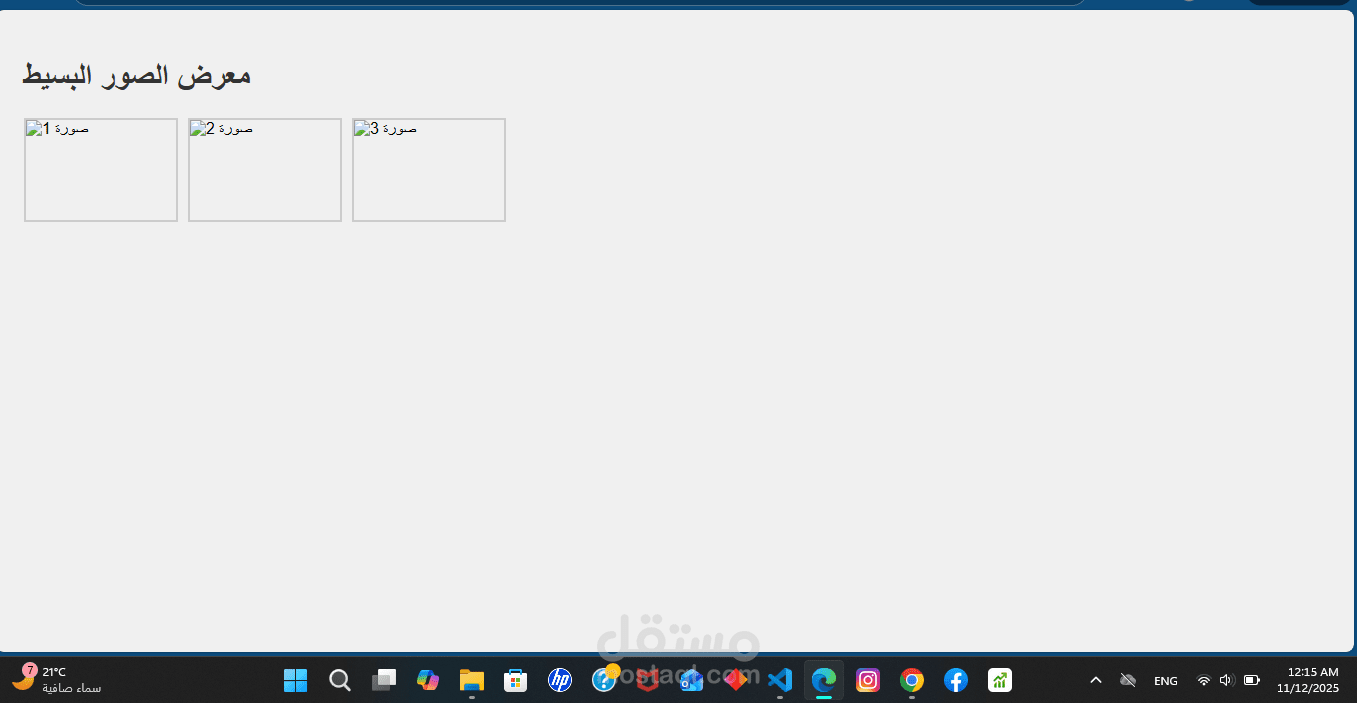Open Instagram from the taskbar

868,680
